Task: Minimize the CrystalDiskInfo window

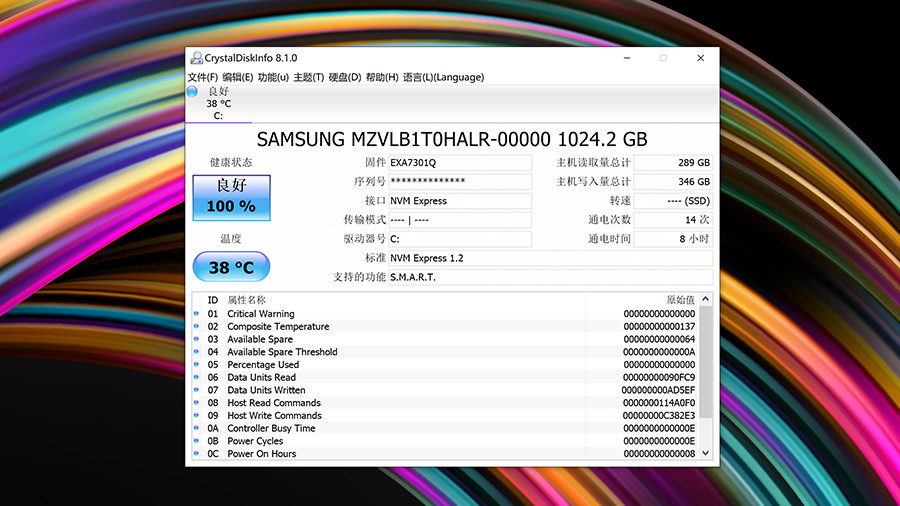Action: tap(627, 58)
